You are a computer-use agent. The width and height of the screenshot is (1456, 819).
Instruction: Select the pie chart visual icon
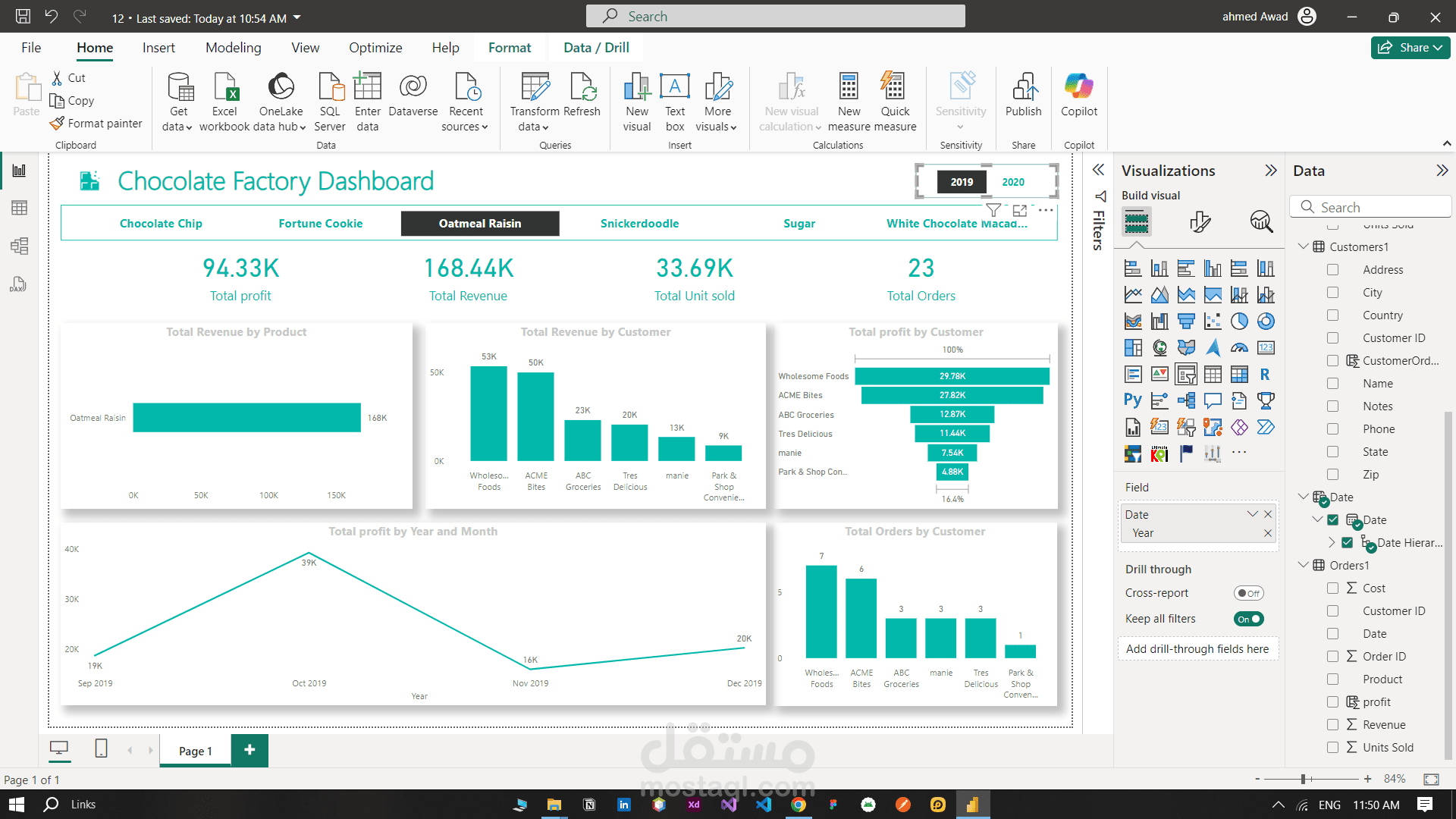[1239, 322]
